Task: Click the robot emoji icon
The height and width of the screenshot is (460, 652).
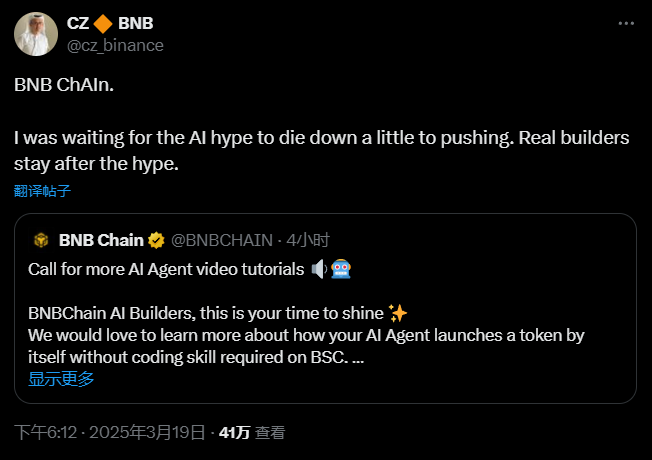Action: 341,268
